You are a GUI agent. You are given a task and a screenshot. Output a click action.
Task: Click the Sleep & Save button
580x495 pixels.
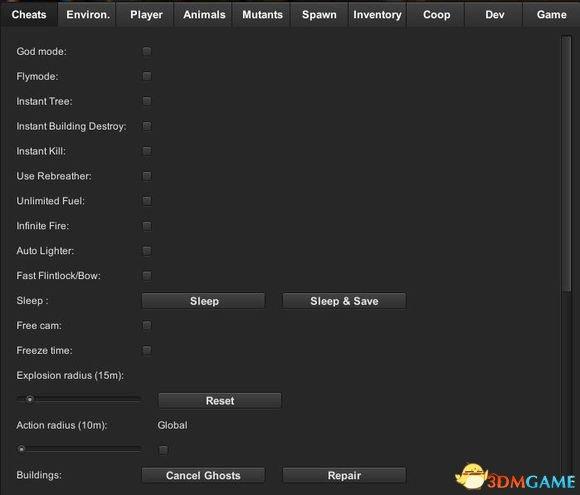coord(344,301)
